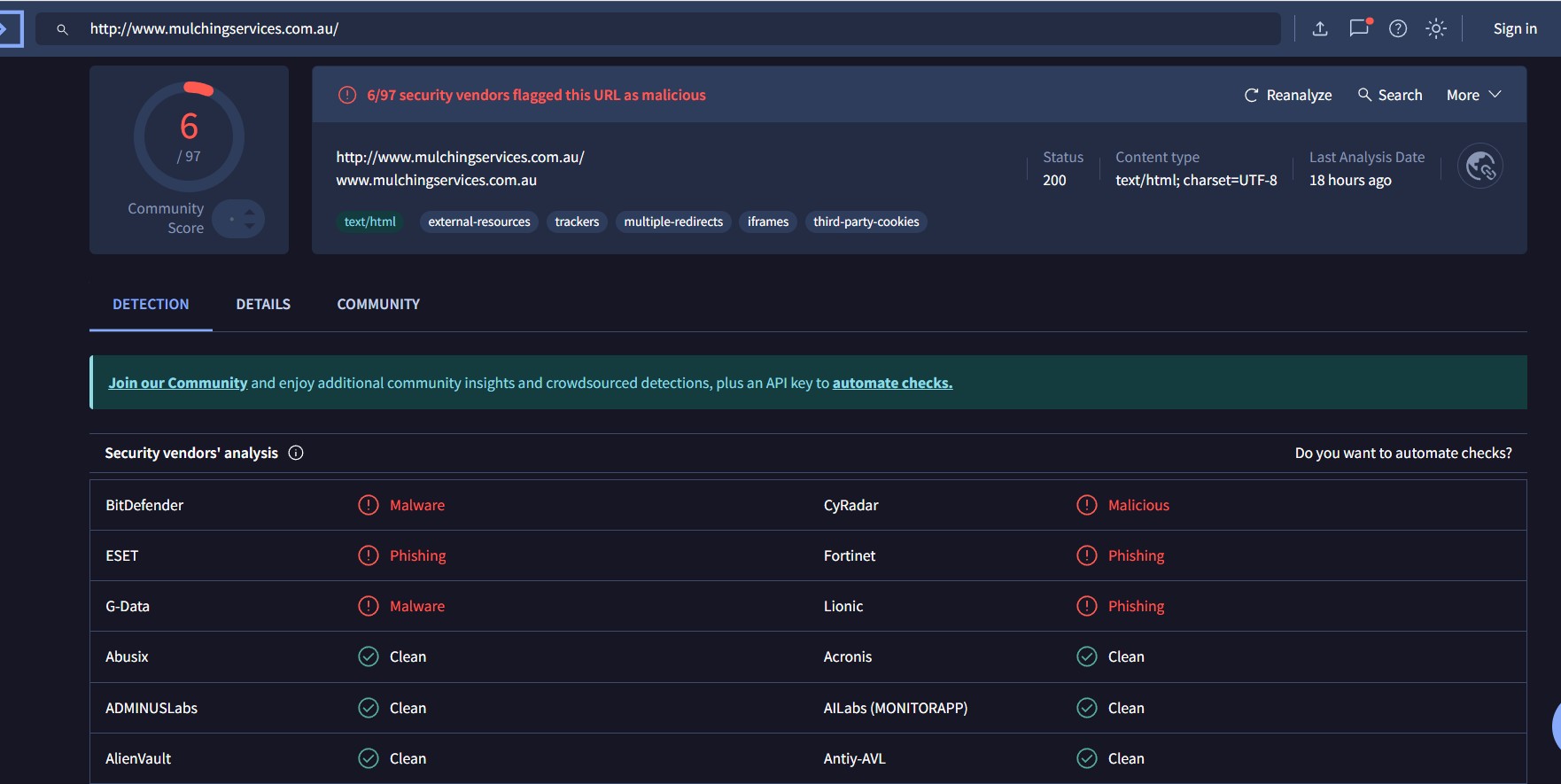
Task: Click the CyRadar Malicious warning icon
Action: (1087, 505)
